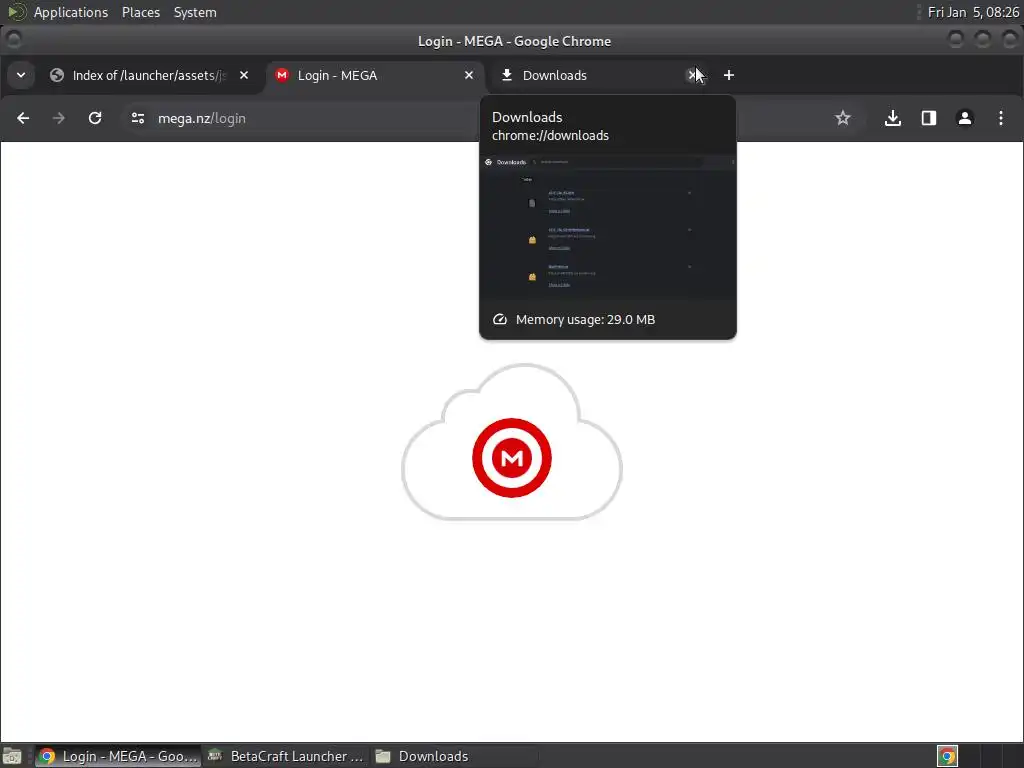
Task: Click 'chrome://downloads' text in tab preview
Action: [550, 135]
